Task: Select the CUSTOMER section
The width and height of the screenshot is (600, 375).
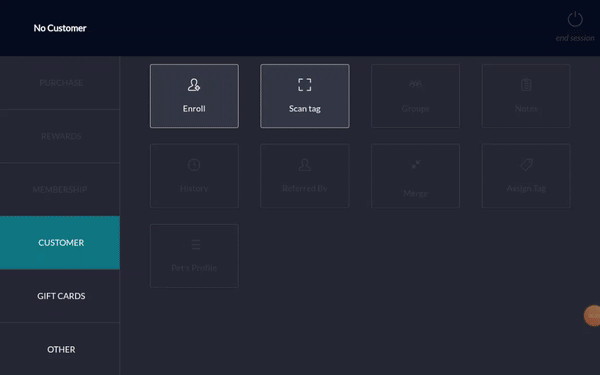Action: 60,243
